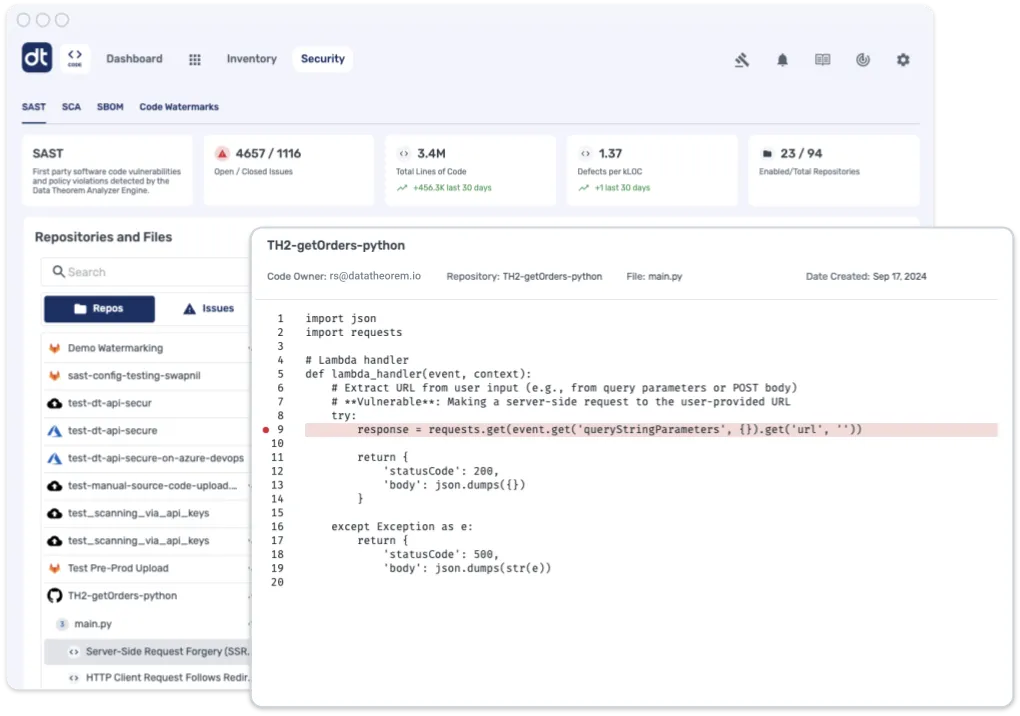Click Repository: TH2-getOrders-python label
This screenshot has width=1020, height=716.
click(524, 276)
